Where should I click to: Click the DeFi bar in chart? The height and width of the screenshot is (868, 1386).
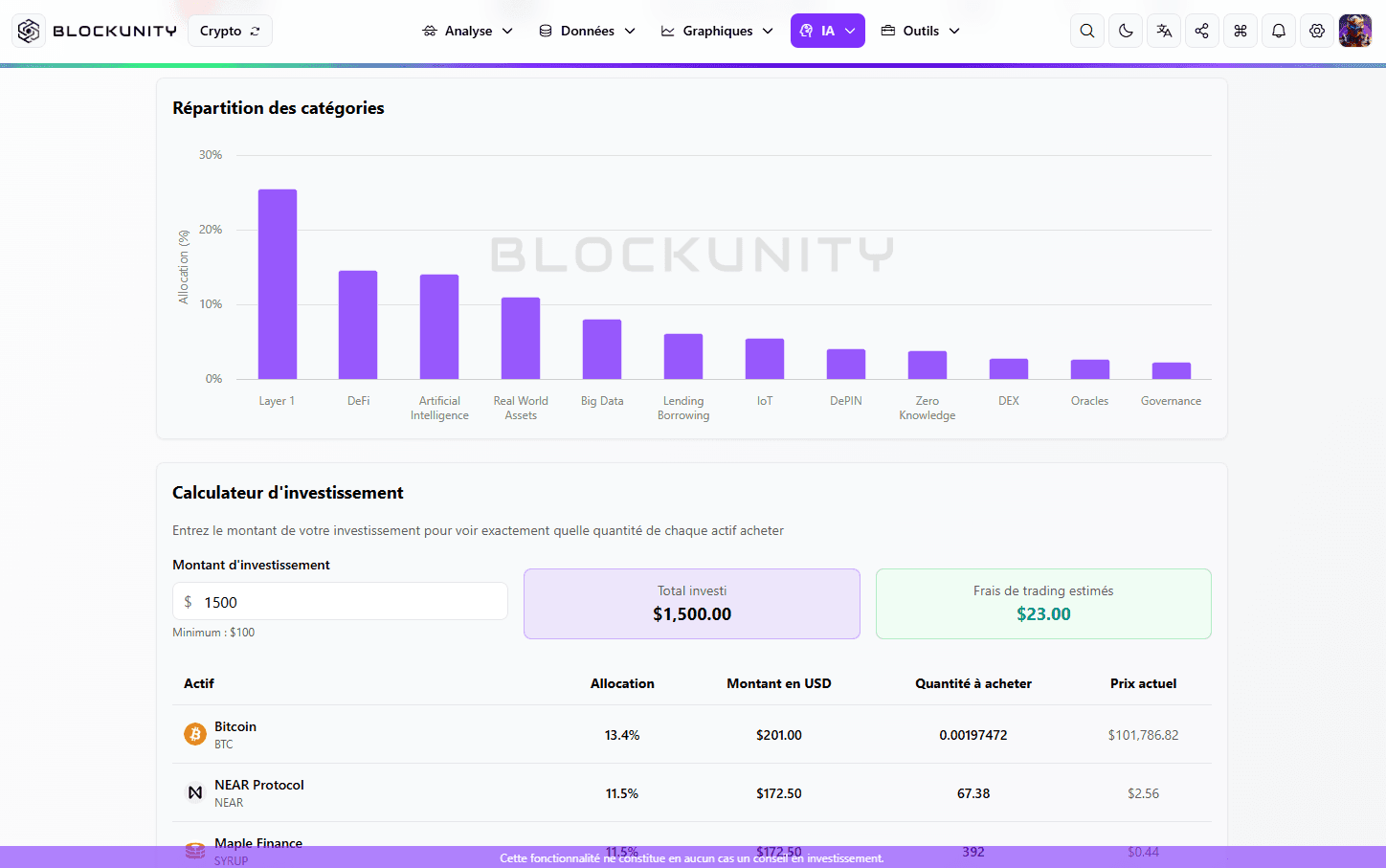tap(358, 325)
